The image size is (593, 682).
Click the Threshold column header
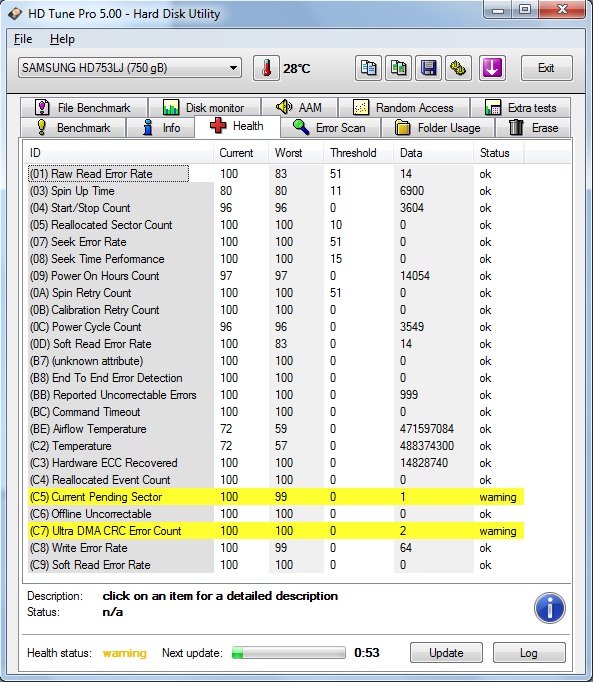coord(359,153)
